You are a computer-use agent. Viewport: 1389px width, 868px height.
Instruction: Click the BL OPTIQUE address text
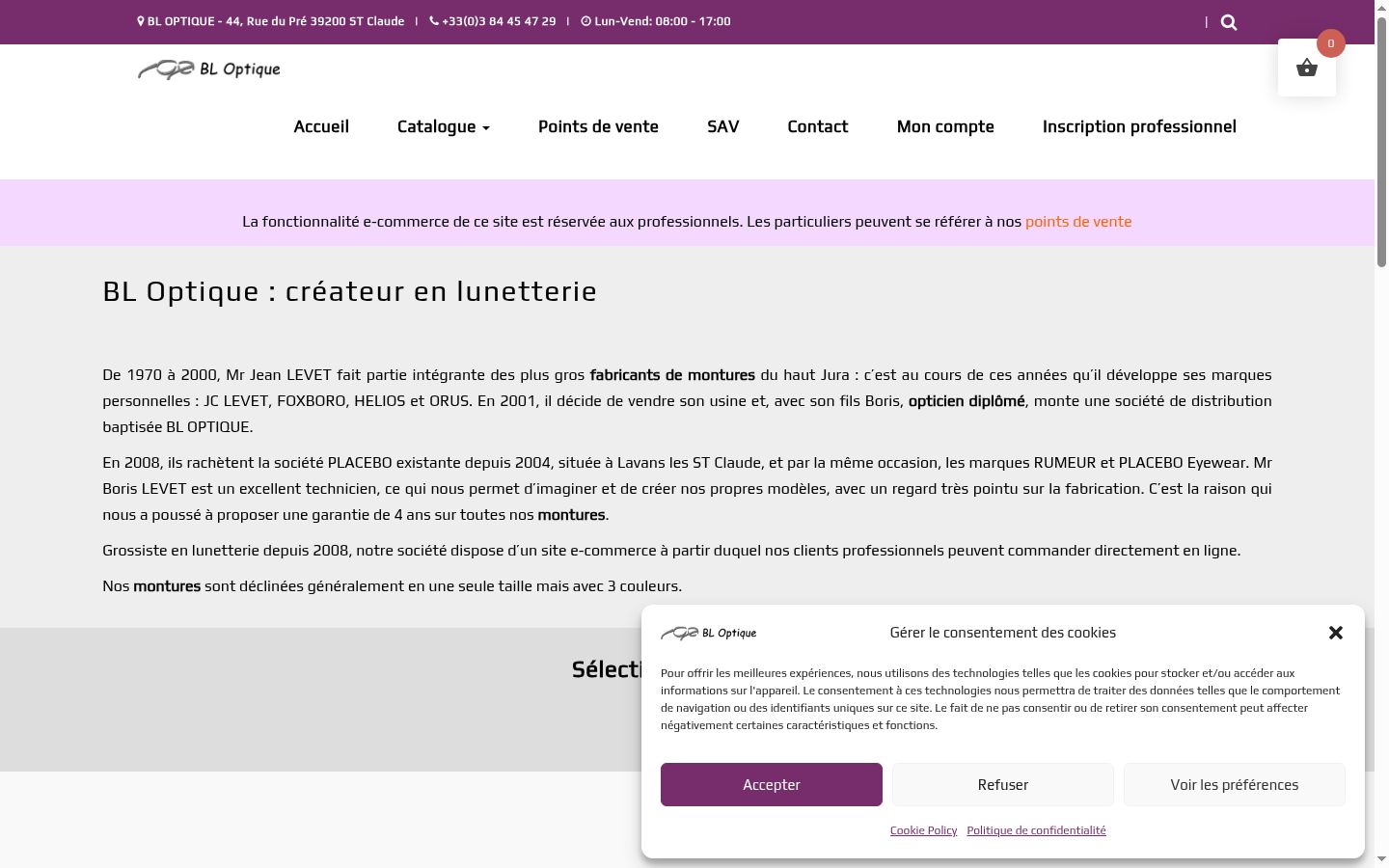(276, 21)
